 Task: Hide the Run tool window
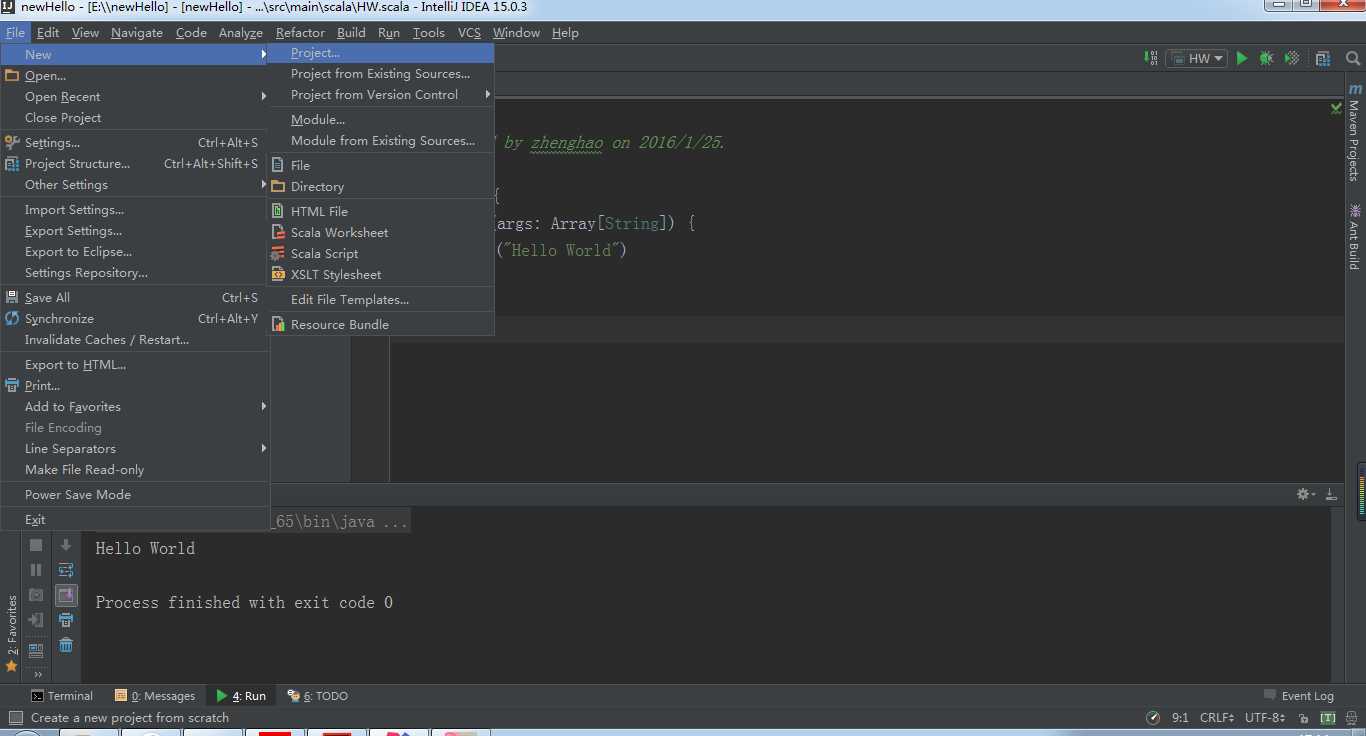point(1331,494)
